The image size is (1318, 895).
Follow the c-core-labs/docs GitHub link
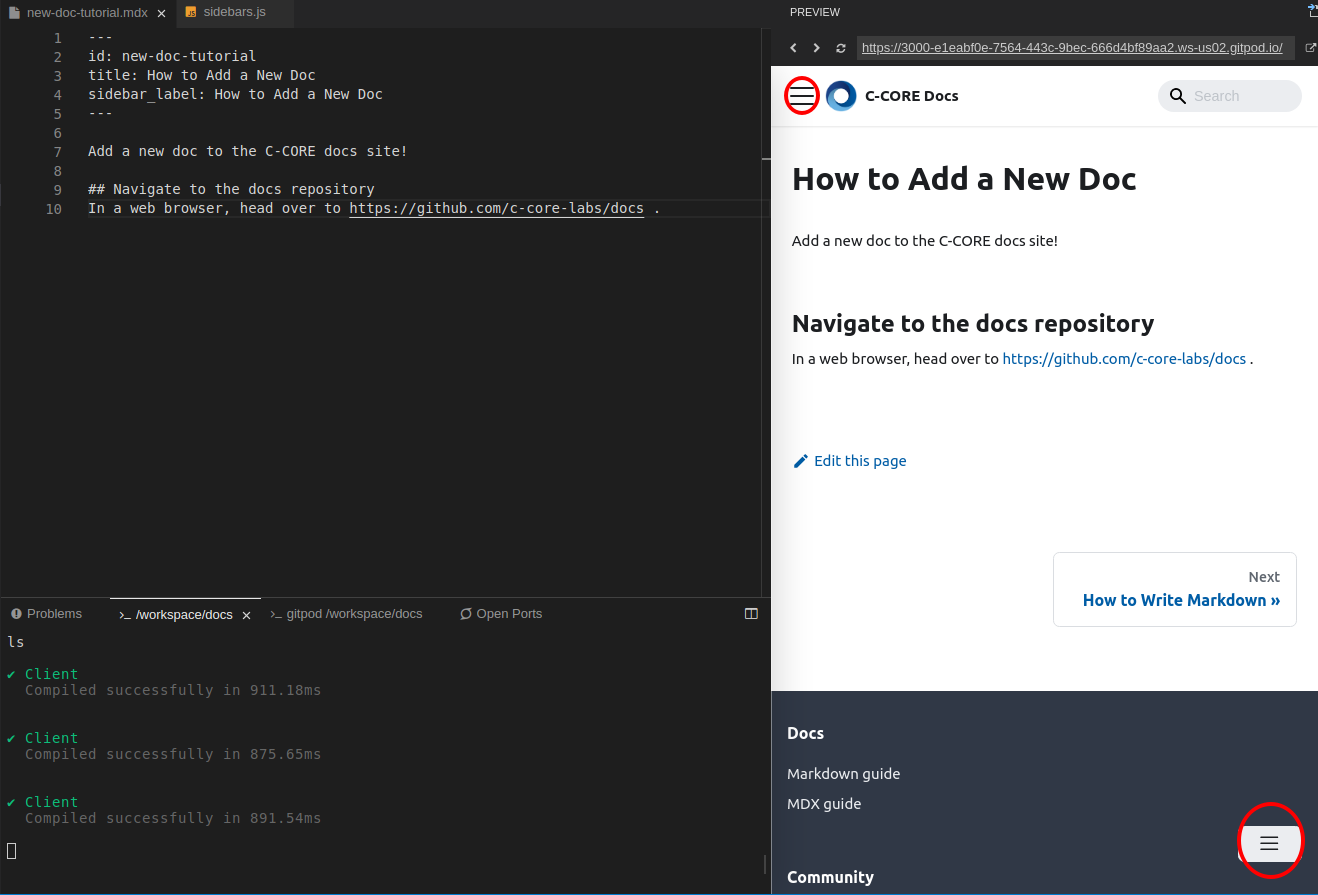1123,358
